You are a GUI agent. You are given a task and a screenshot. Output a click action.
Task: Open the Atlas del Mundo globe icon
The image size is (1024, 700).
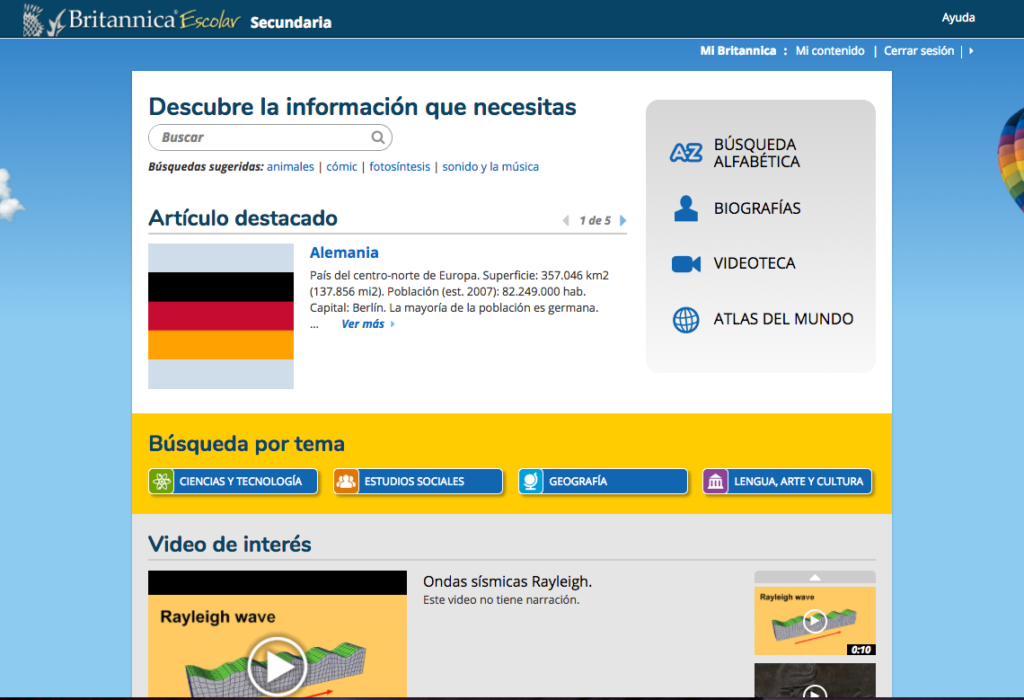[x=684, y=320]
